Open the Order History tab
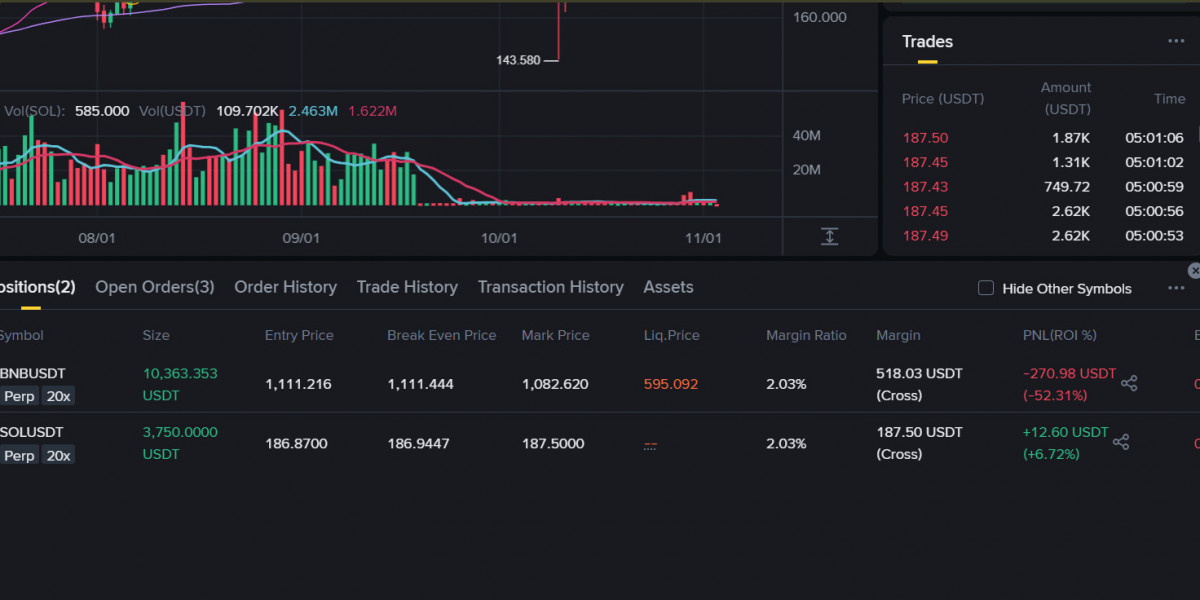 285,287
